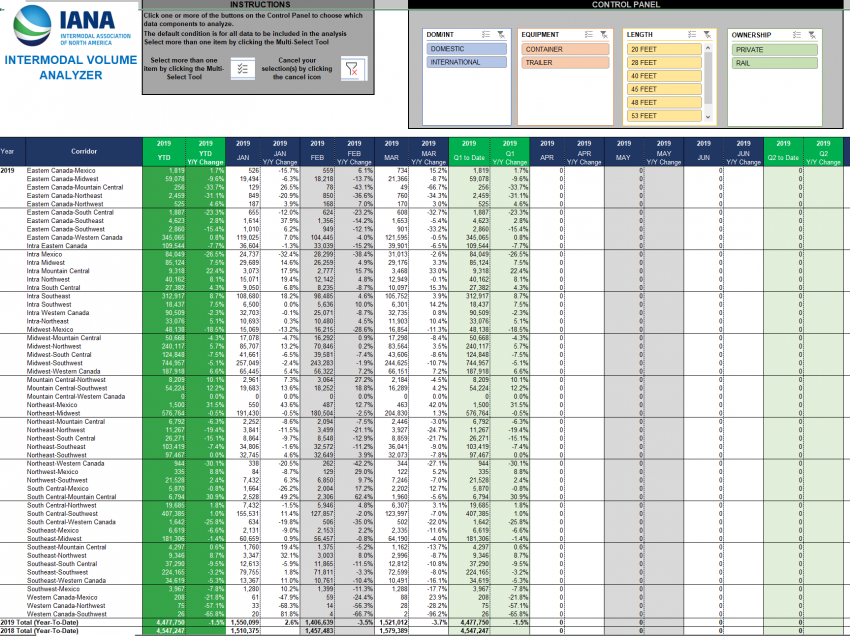Toggle multi-select on LENGTH slicer

pos(692,34)
